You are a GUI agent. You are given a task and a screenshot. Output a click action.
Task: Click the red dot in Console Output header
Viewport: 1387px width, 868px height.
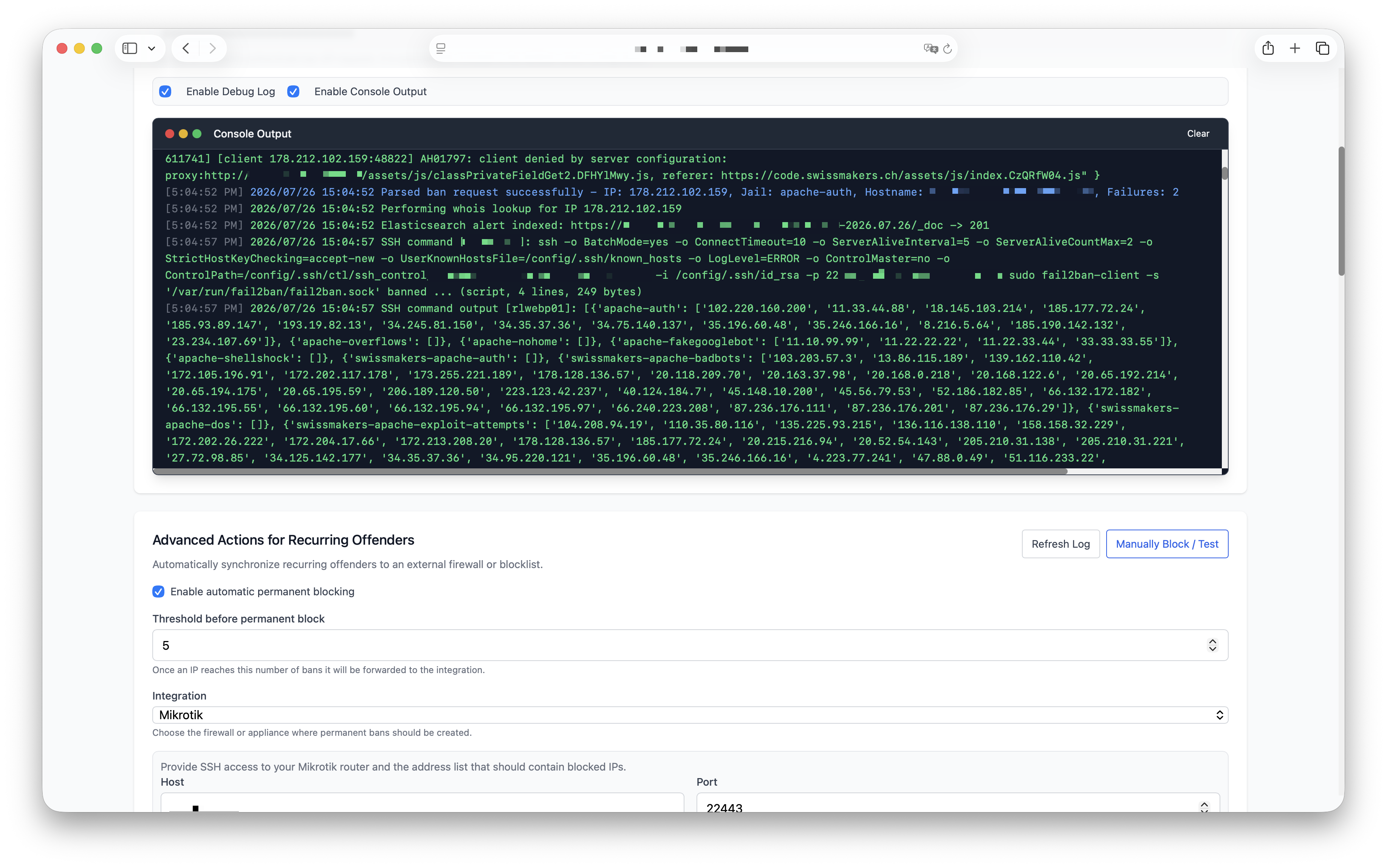pyautogui.click(x=169, y=134)
